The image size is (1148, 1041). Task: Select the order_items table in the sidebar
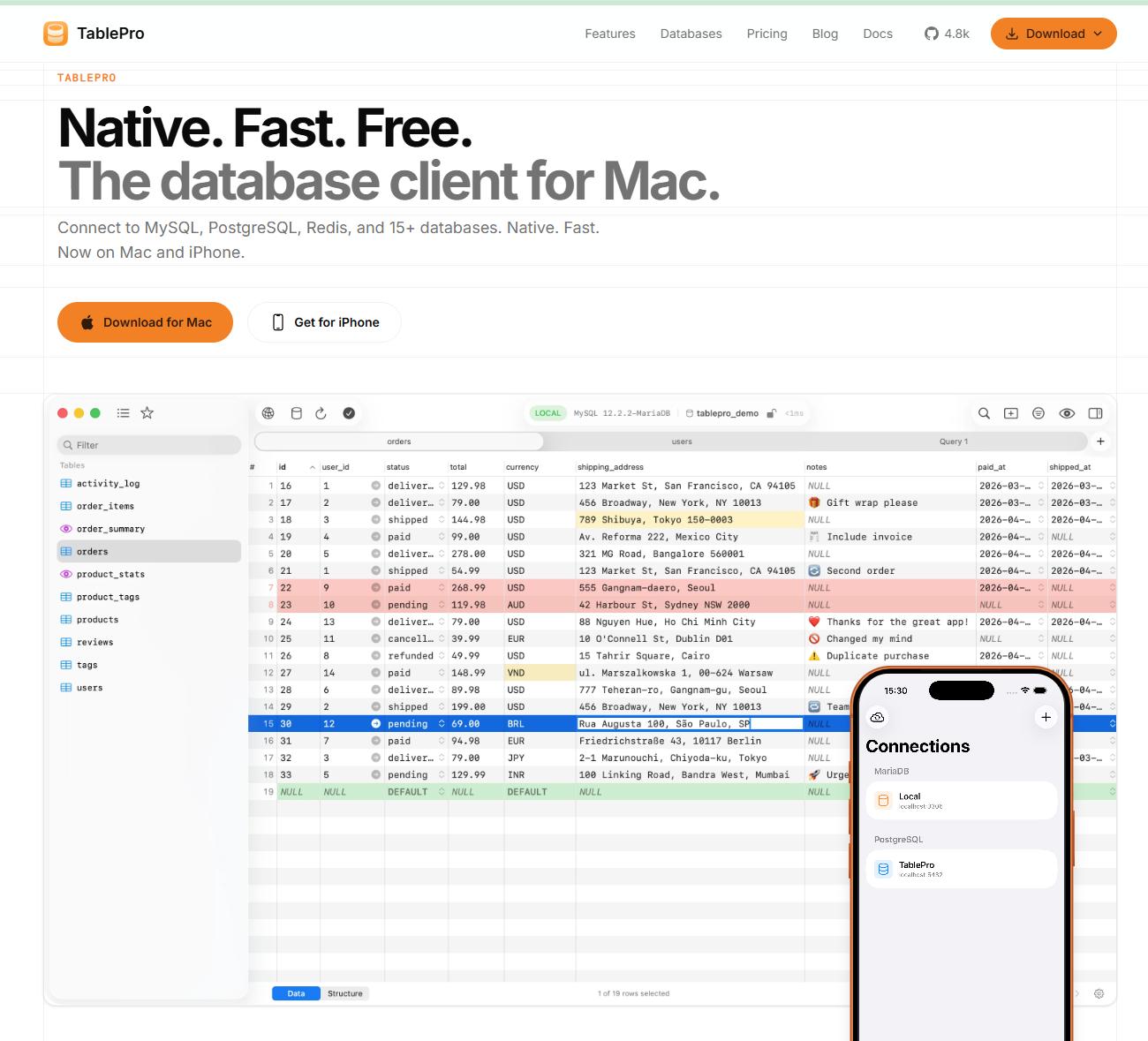[x=148, y=506]
